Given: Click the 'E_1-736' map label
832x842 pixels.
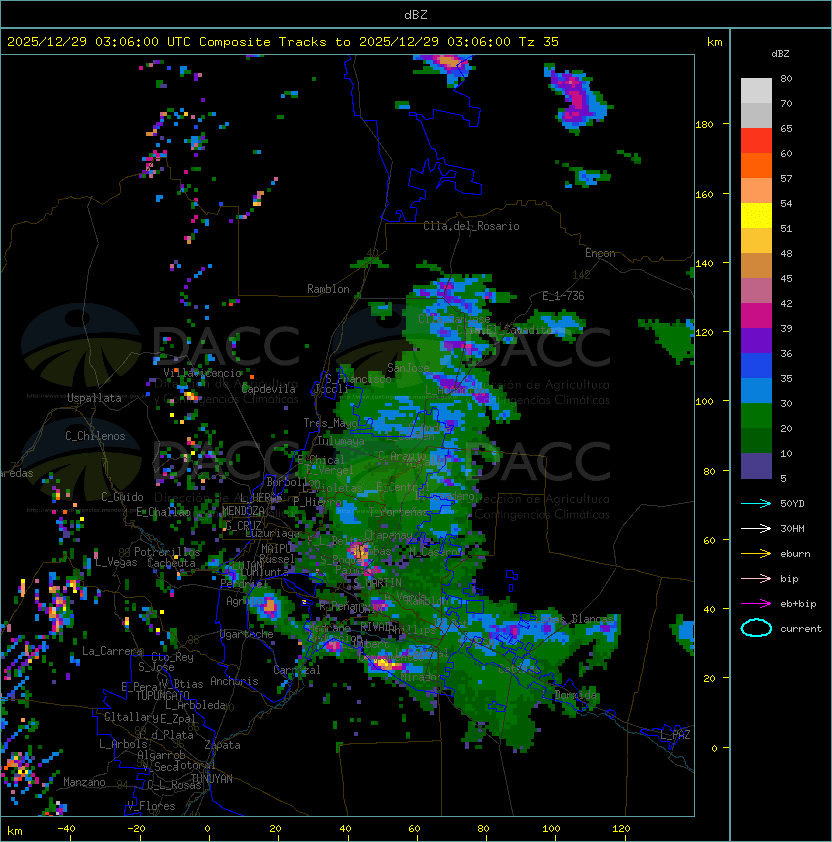Looking at the screenshot, I should pyautogui.click(x=563, y=296).
